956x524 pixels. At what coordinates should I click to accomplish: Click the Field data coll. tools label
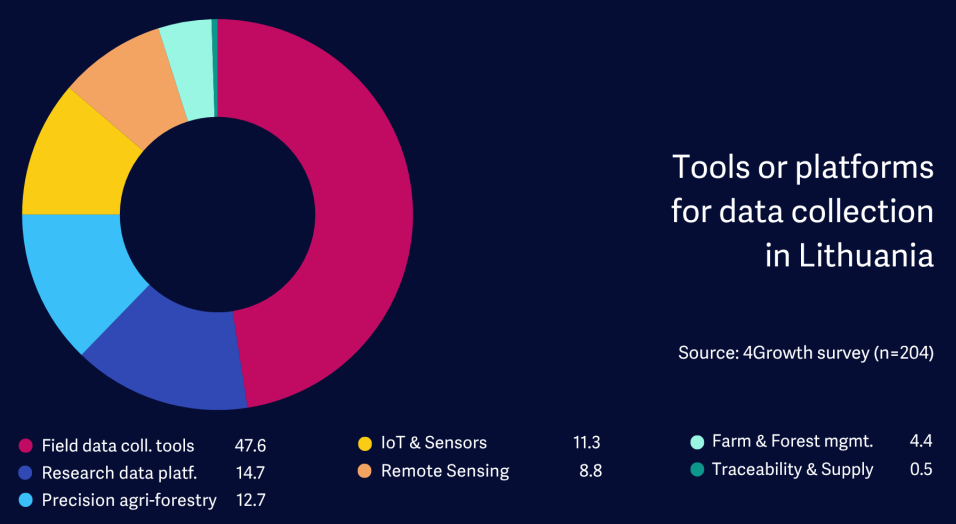(x=118, y=445)
